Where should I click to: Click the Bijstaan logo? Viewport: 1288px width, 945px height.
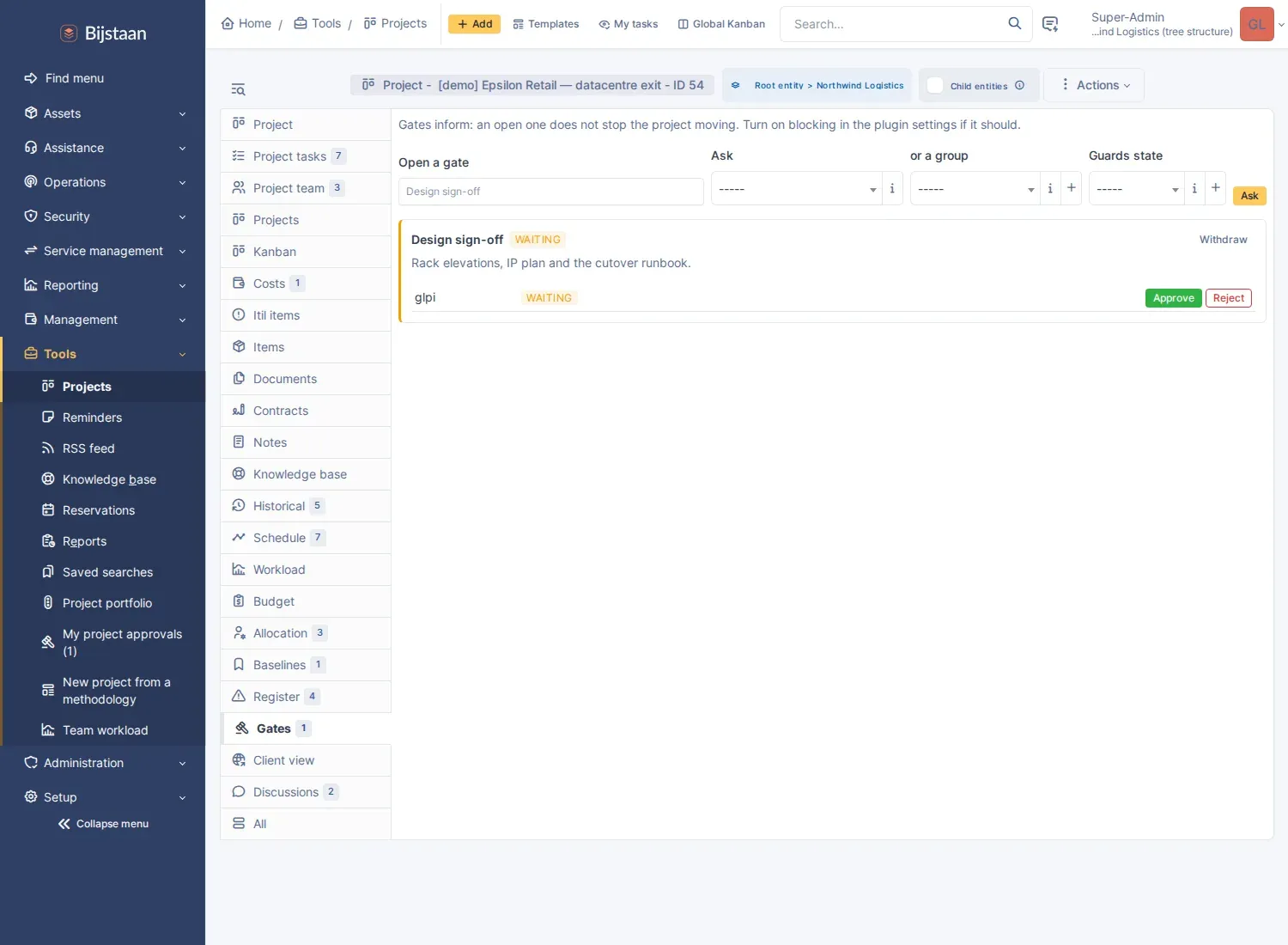pyautogui.click(x=103, y=34)
